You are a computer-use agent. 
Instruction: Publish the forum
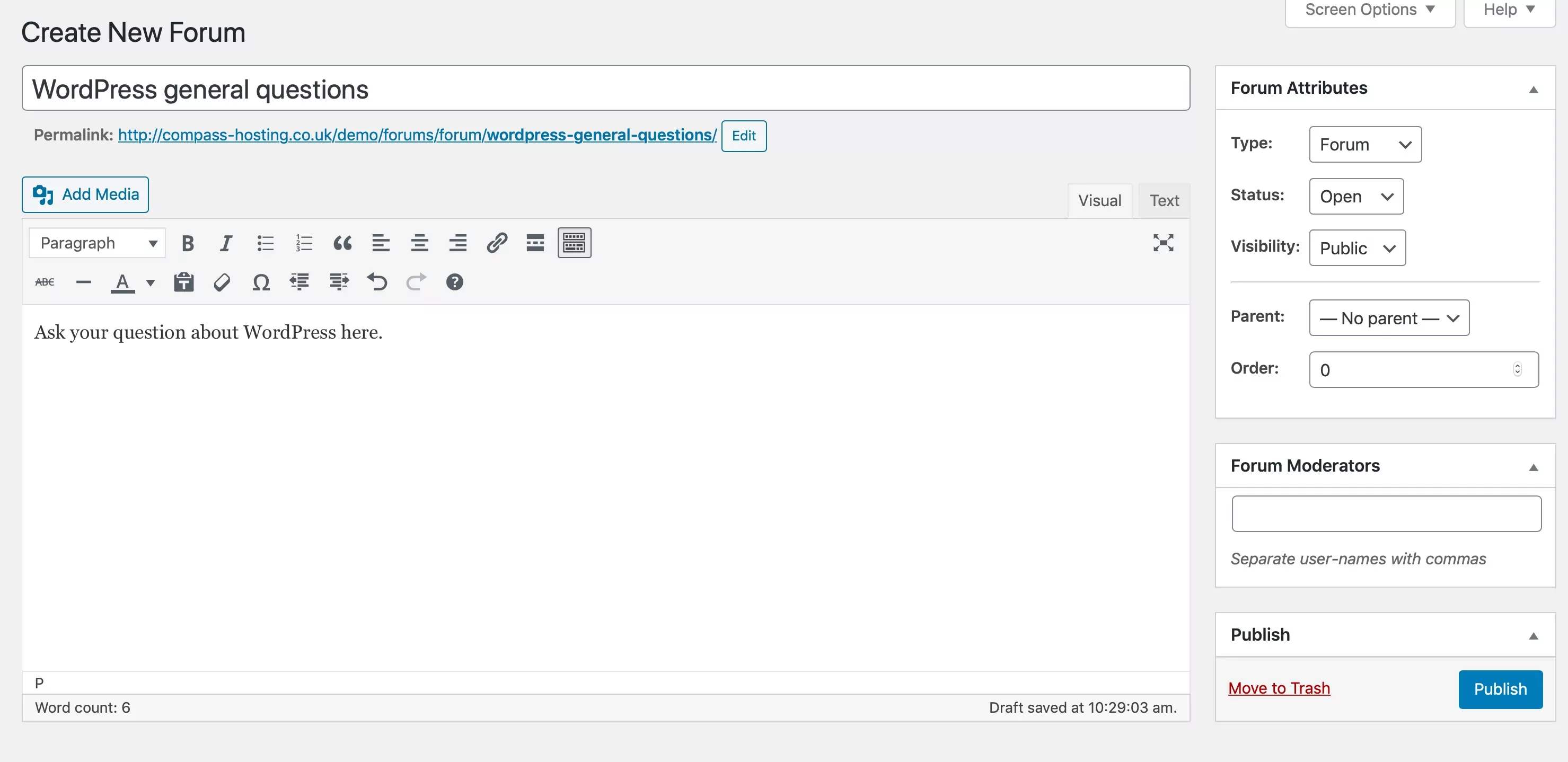1500,689
